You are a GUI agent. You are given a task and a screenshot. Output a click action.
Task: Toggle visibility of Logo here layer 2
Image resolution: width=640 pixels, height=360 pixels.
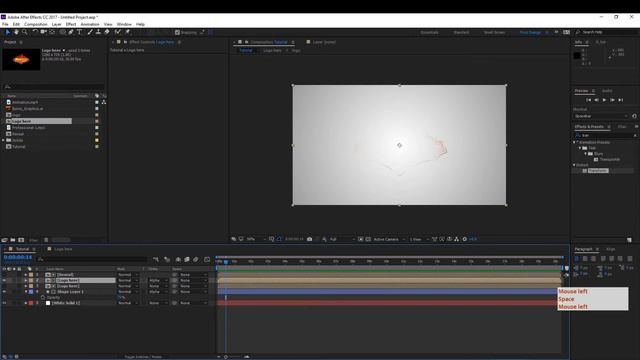click(x=4, y=280)
